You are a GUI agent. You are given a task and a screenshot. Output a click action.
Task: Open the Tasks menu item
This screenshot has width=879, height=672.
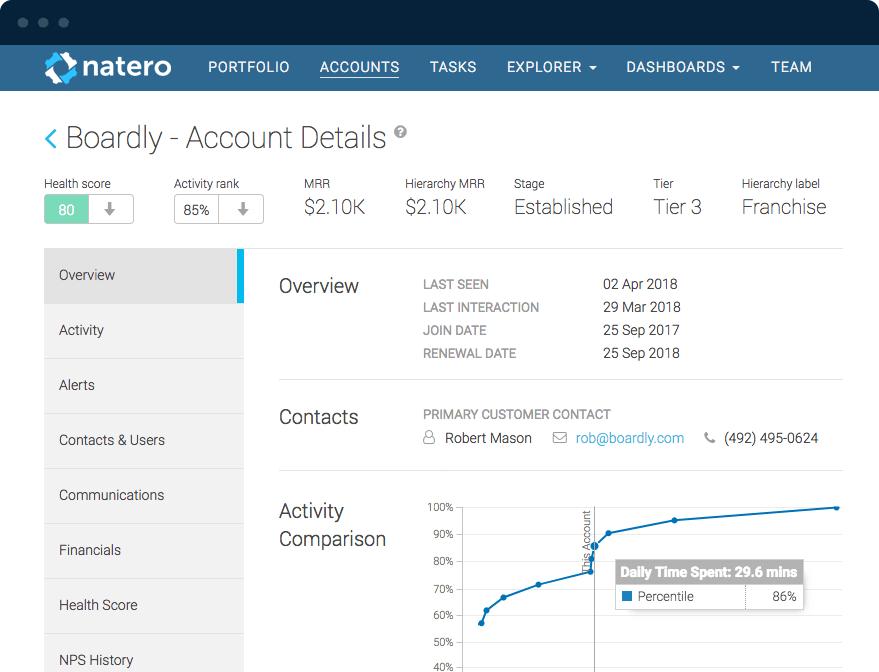(453, 67)
